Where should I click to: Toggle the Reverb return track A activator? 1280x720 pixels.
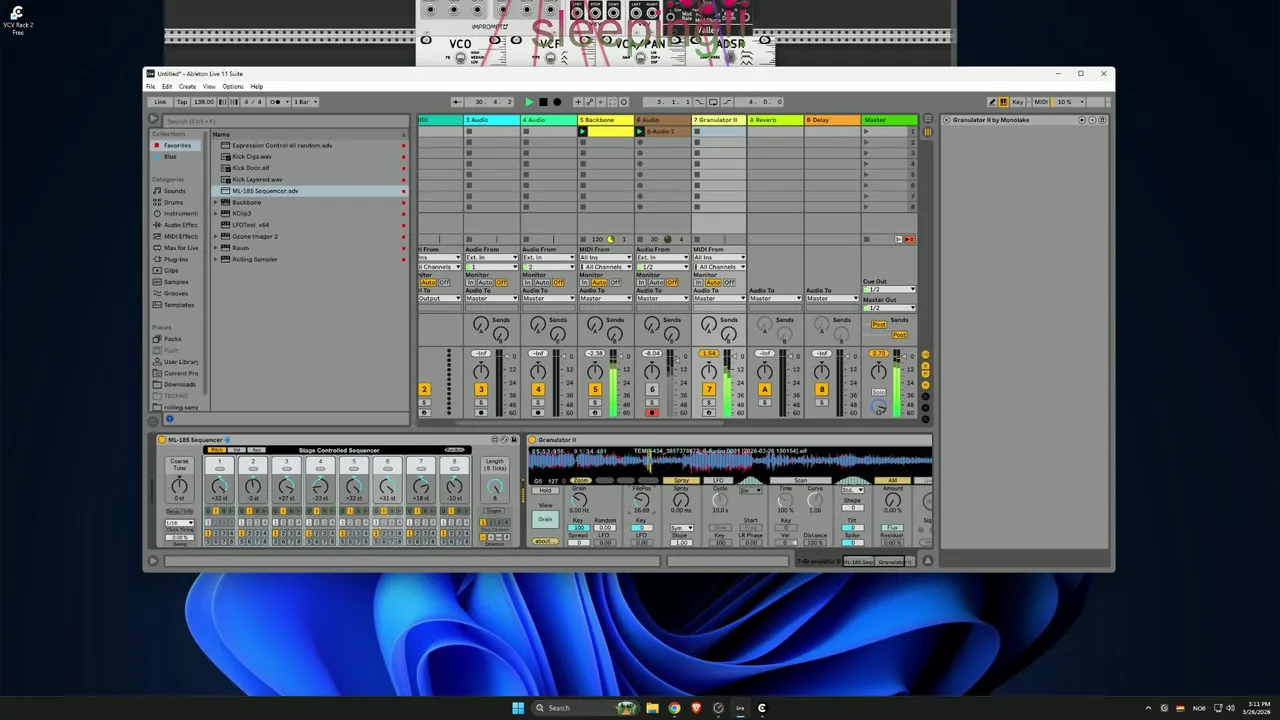[765, 389]
